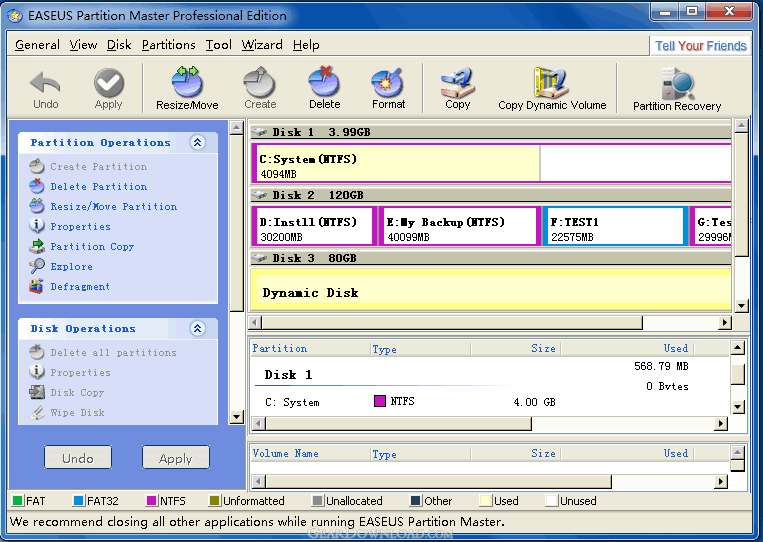Screen dimensions: 763x542
Task: Click disk map horizontal scroll right arrow
Action: pos(725,322)
